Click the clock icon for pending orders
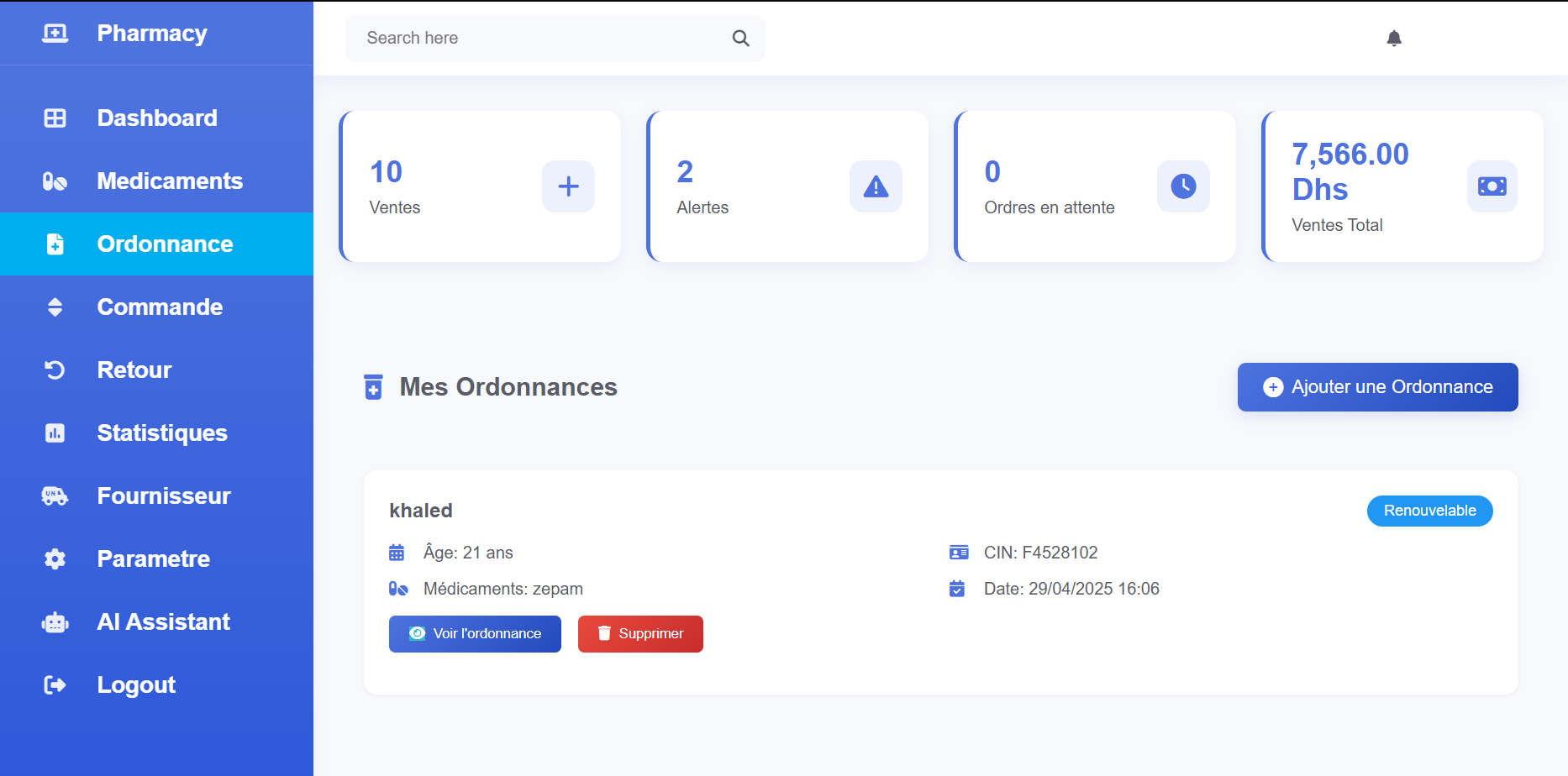The width and height of the screenshot is (1568, 776). 1183,186
